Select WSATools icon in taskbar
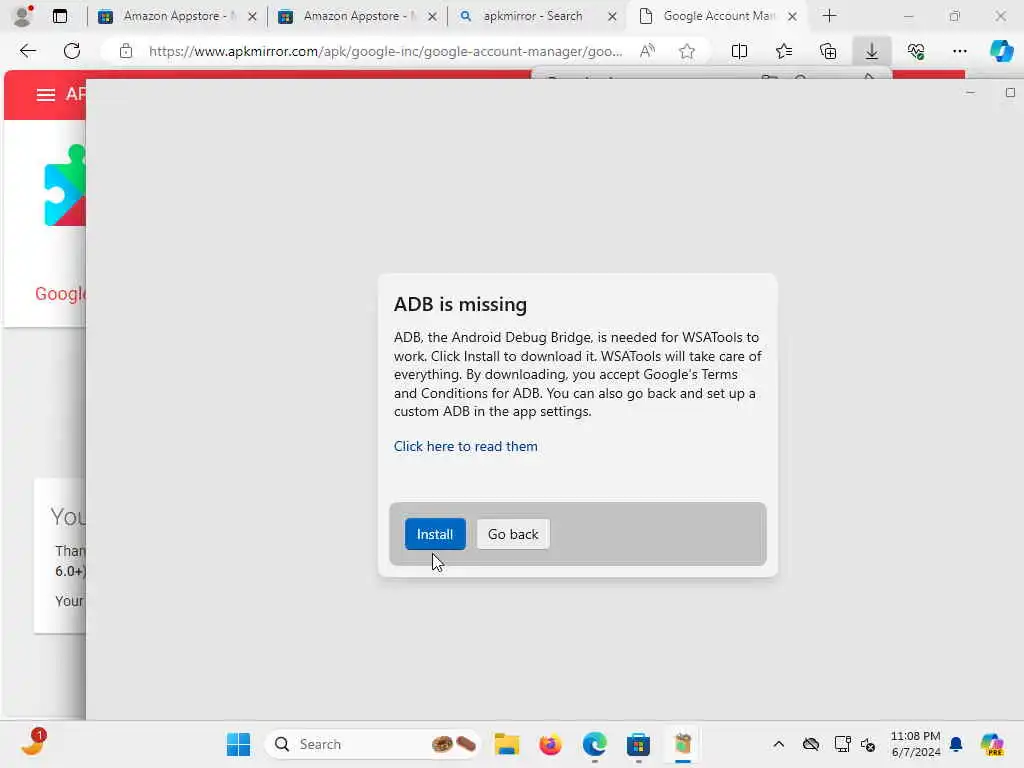Viewport: 1024px width, 768px height. click(x=682, y=744)
